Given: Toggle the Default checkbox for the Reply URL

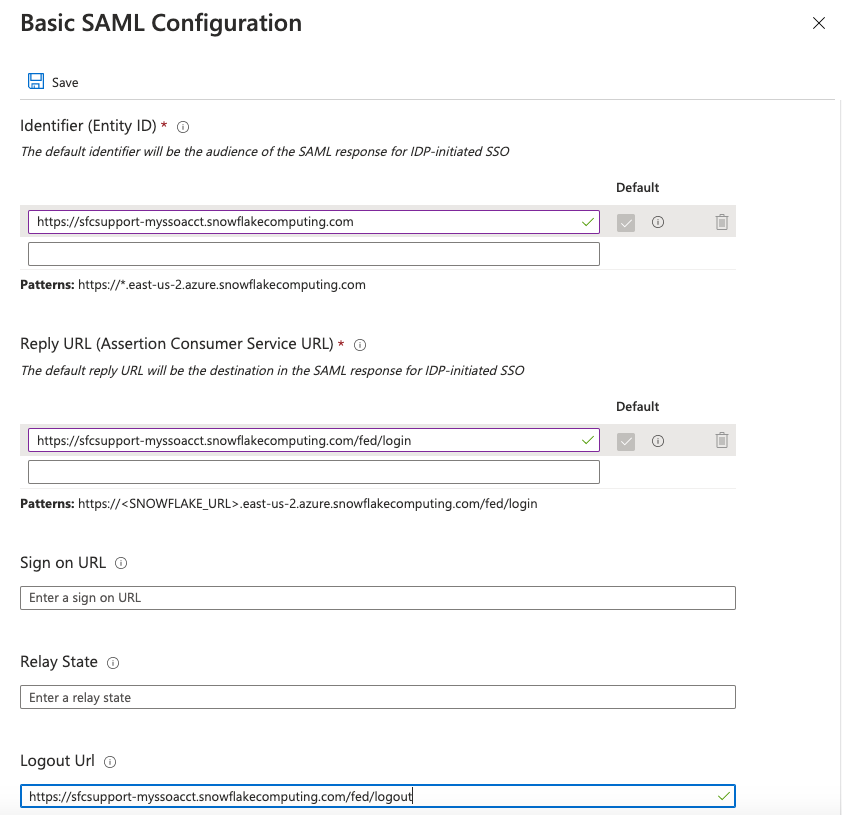Looking at the screenshot, I should coord(626,440).
